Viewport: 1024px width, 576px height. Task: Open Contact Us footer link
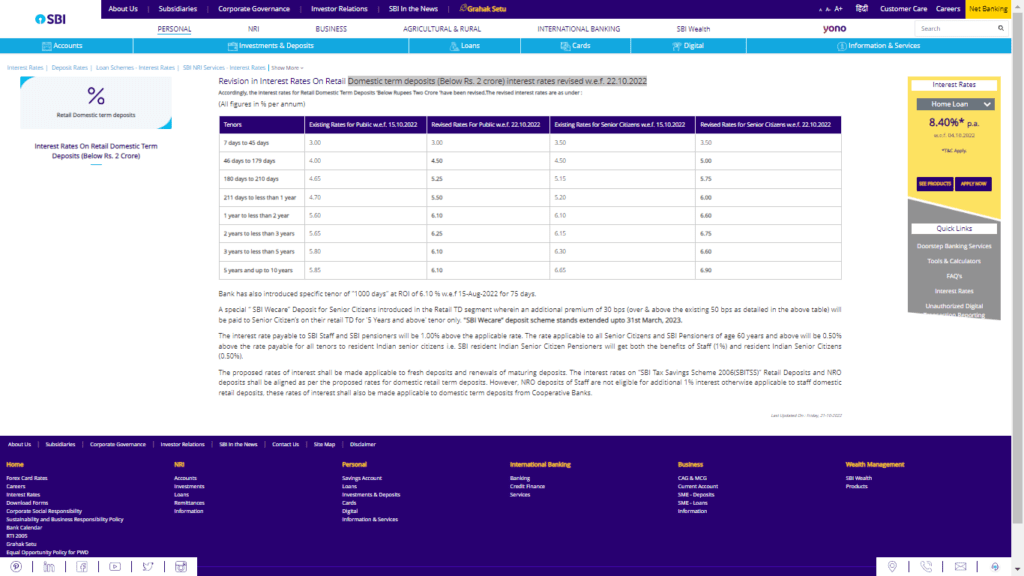[x=285, y=444]
